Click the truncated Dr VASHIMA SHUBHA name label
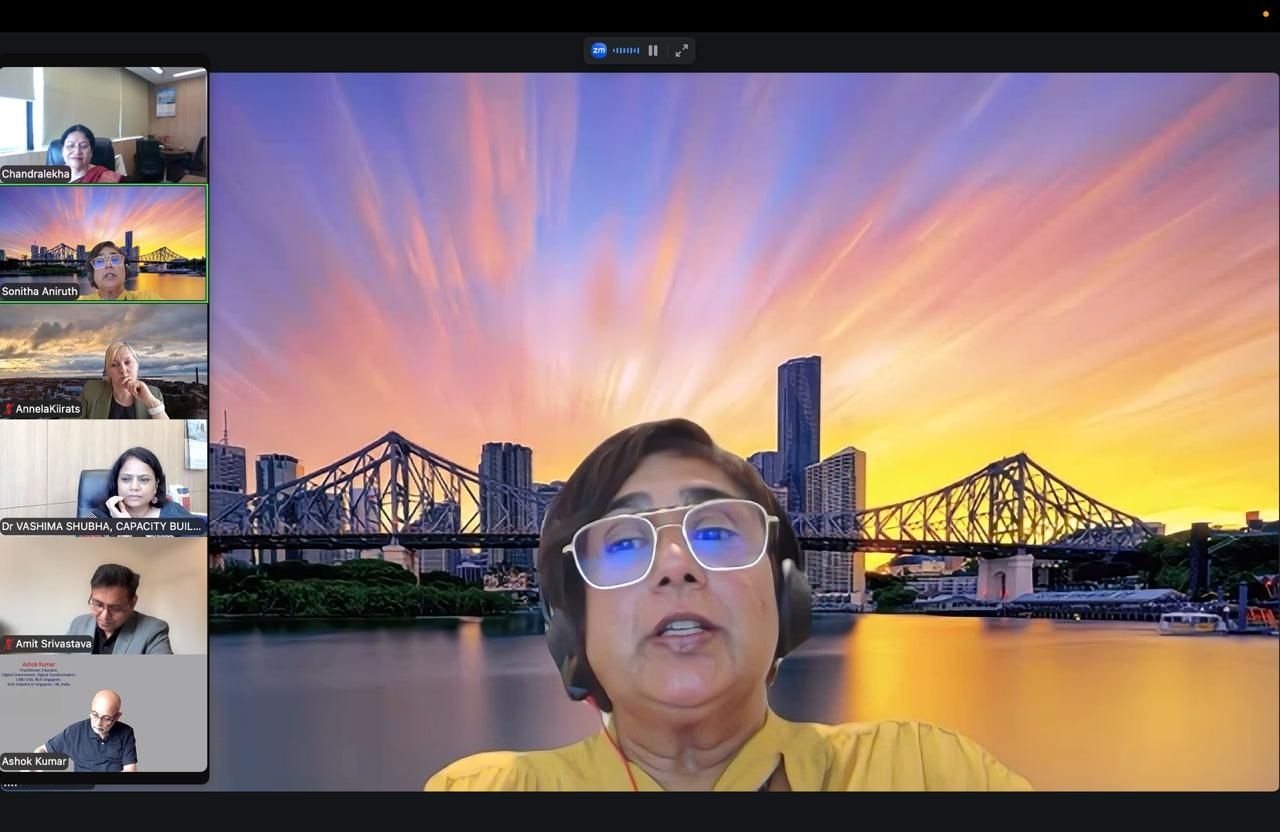This screenshot has height=832, width=1280. (x=102, y=526)
